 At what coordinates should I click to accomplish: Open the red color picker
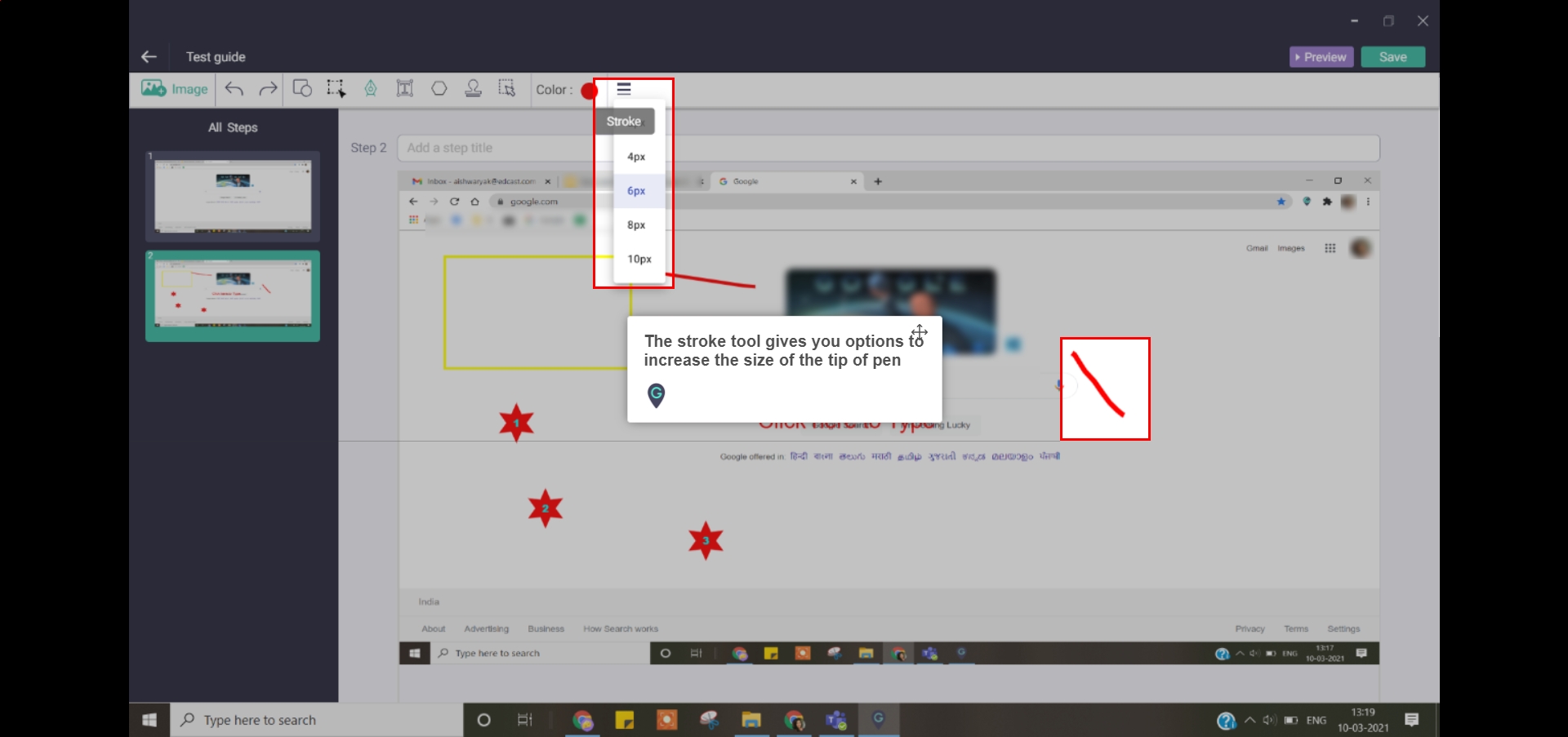coord(590,91)
